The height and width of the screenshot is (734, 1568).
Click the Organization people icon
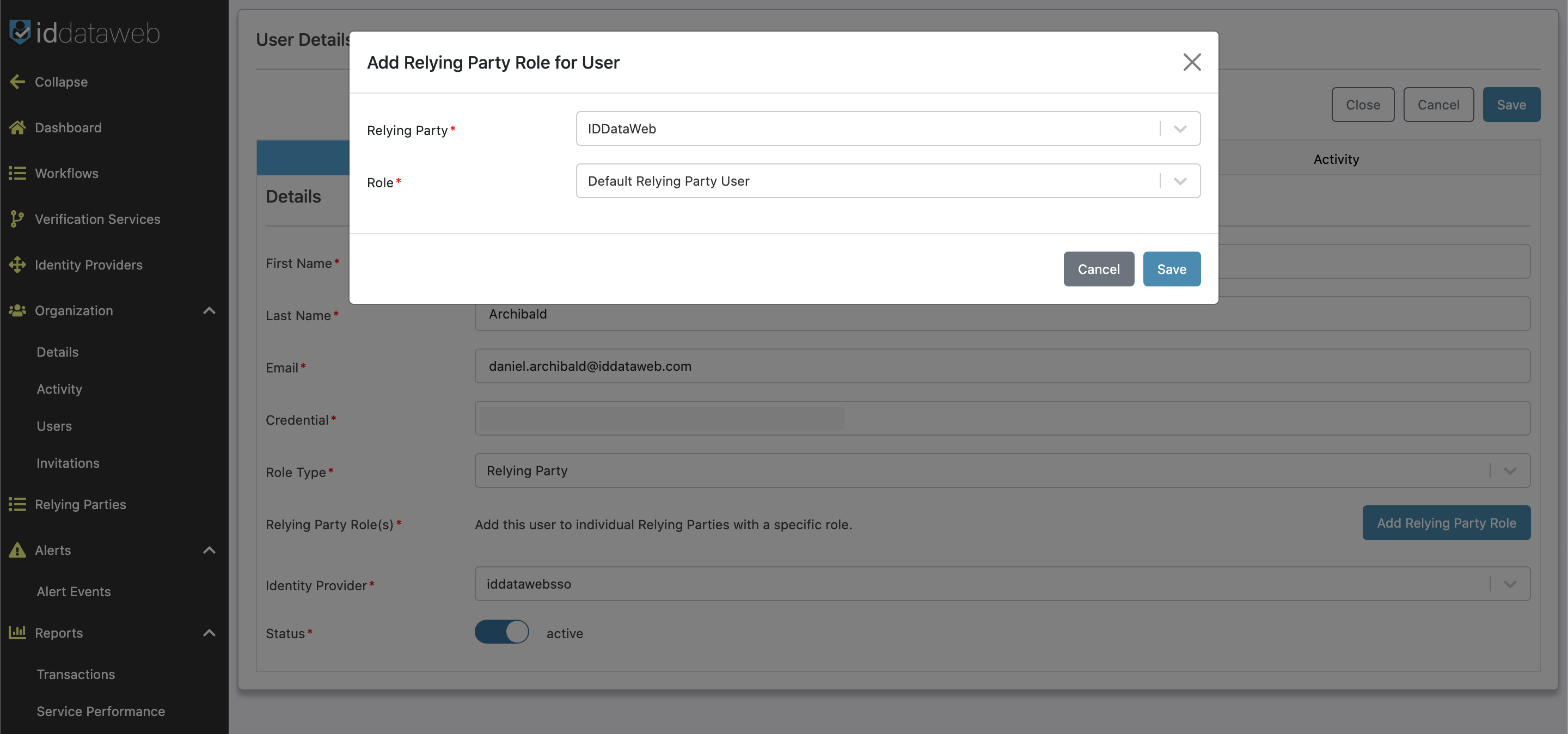(17, 310)
